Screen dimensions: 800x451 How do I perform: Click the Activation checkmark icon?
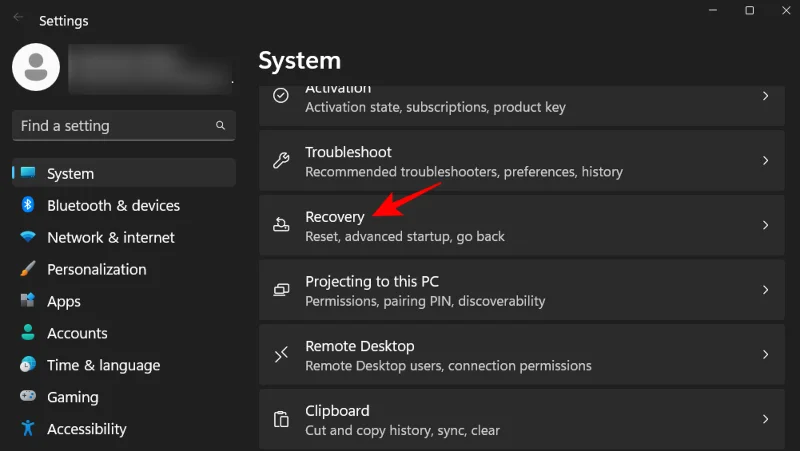pos(281,95)
